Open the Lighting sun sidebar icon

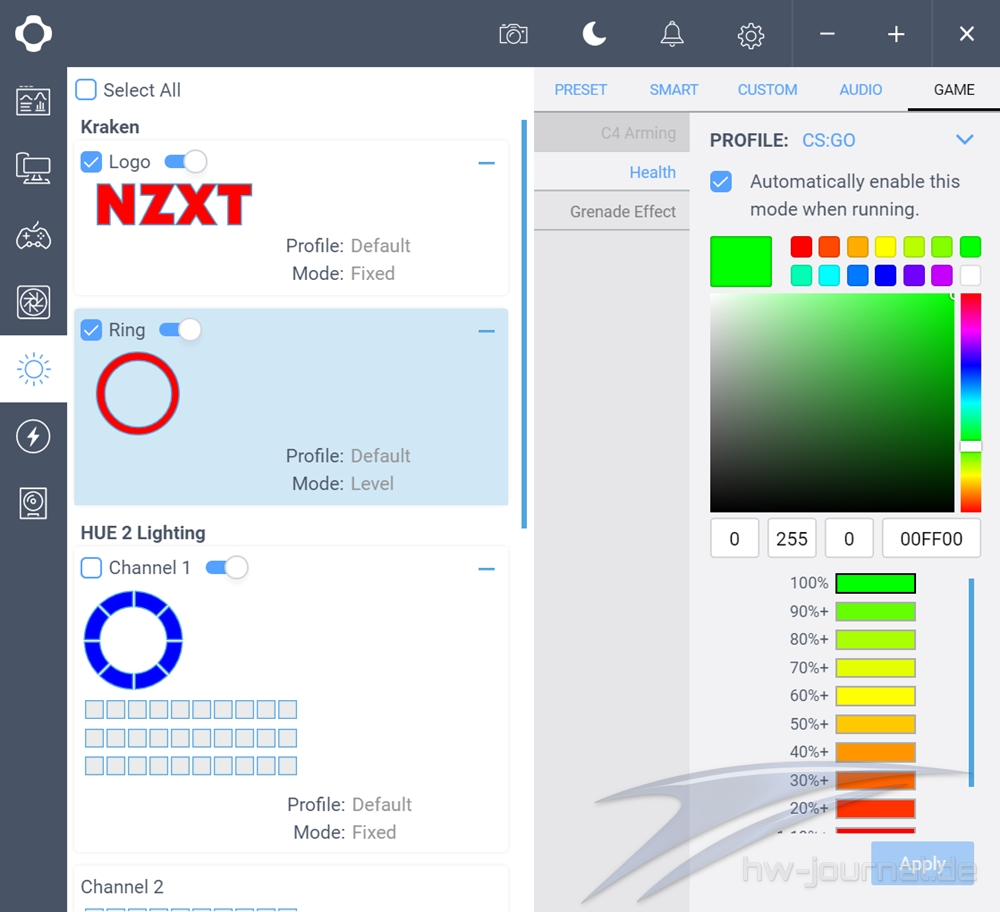click(x=33, y=369)
